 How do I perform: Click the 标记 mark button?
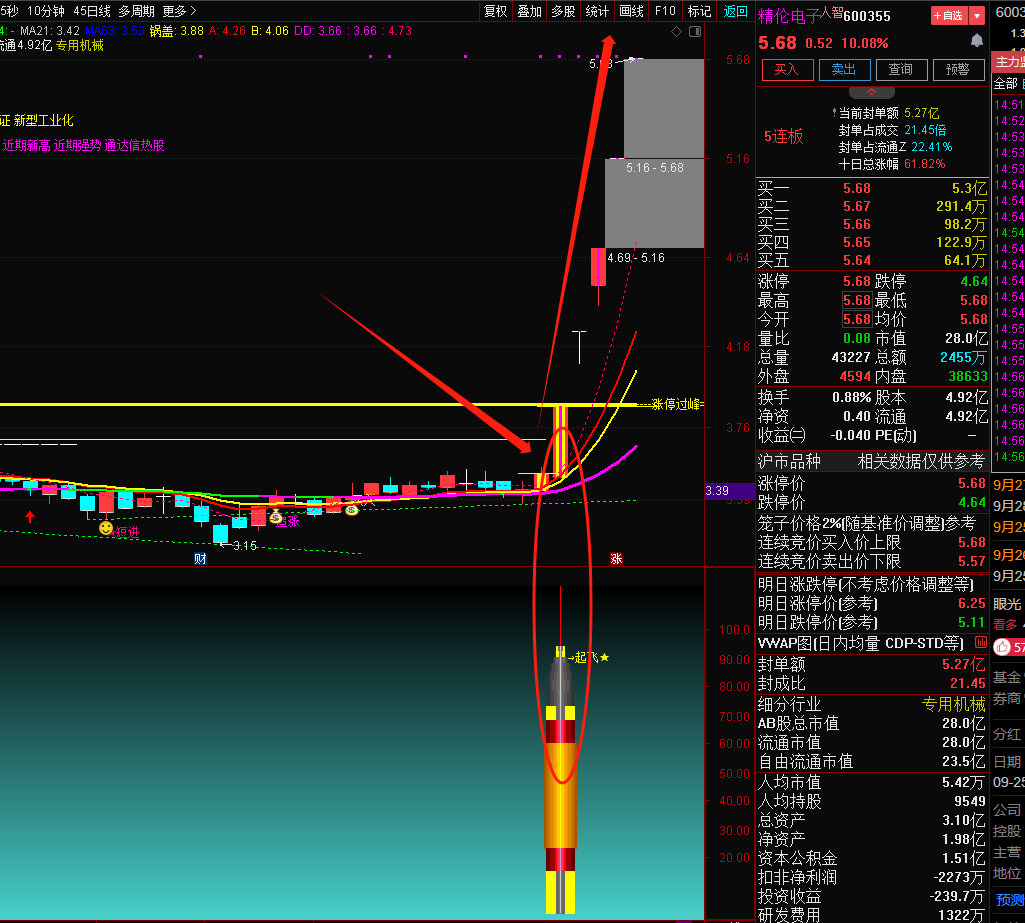click(699, 11)
